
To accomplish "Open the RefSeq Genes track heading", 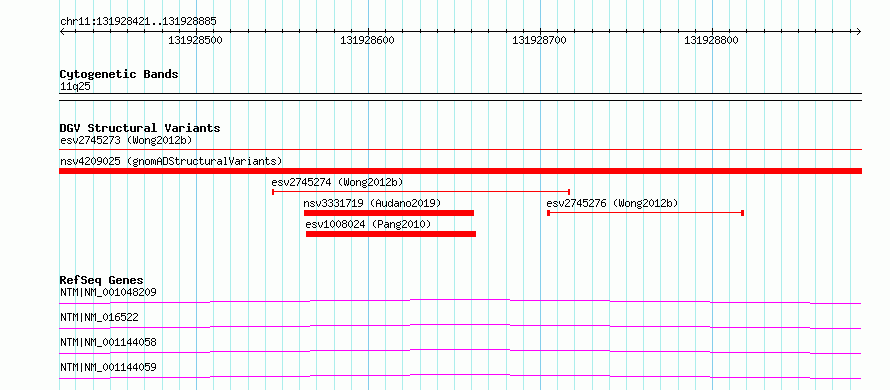I will 102,280.
